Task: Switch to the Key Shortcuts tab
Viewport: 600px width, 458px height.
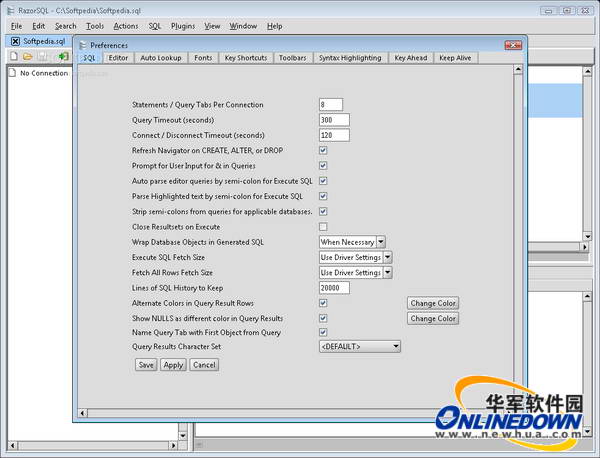Action: pos(246,58)
